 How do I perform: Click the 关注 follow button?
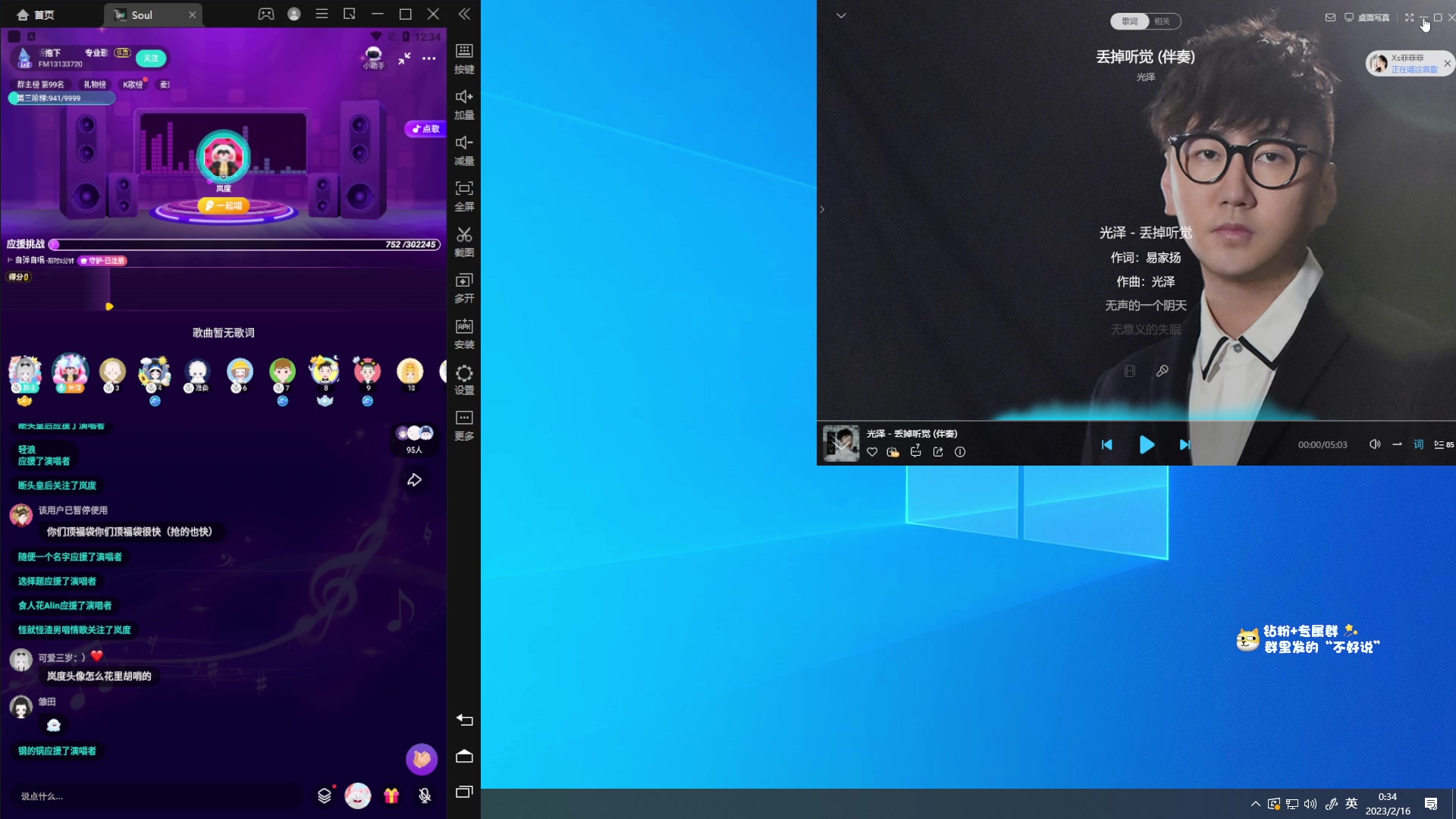(152, 58)
